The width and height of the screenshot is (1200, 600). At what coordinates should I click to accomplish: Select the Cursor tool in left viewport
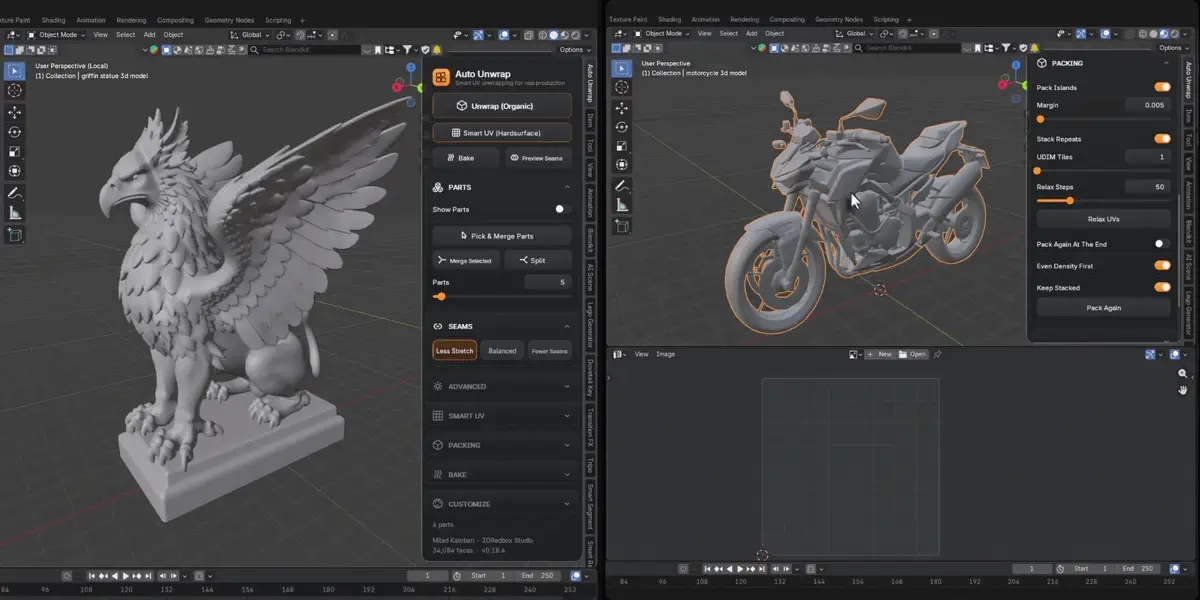[x=15, y=90]
